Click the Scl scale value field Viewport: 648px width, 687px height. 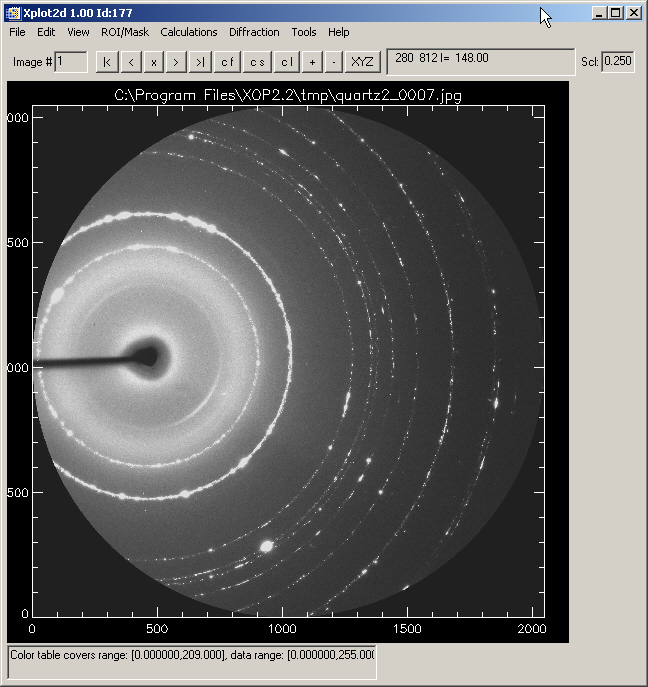[x=618, y=62]
